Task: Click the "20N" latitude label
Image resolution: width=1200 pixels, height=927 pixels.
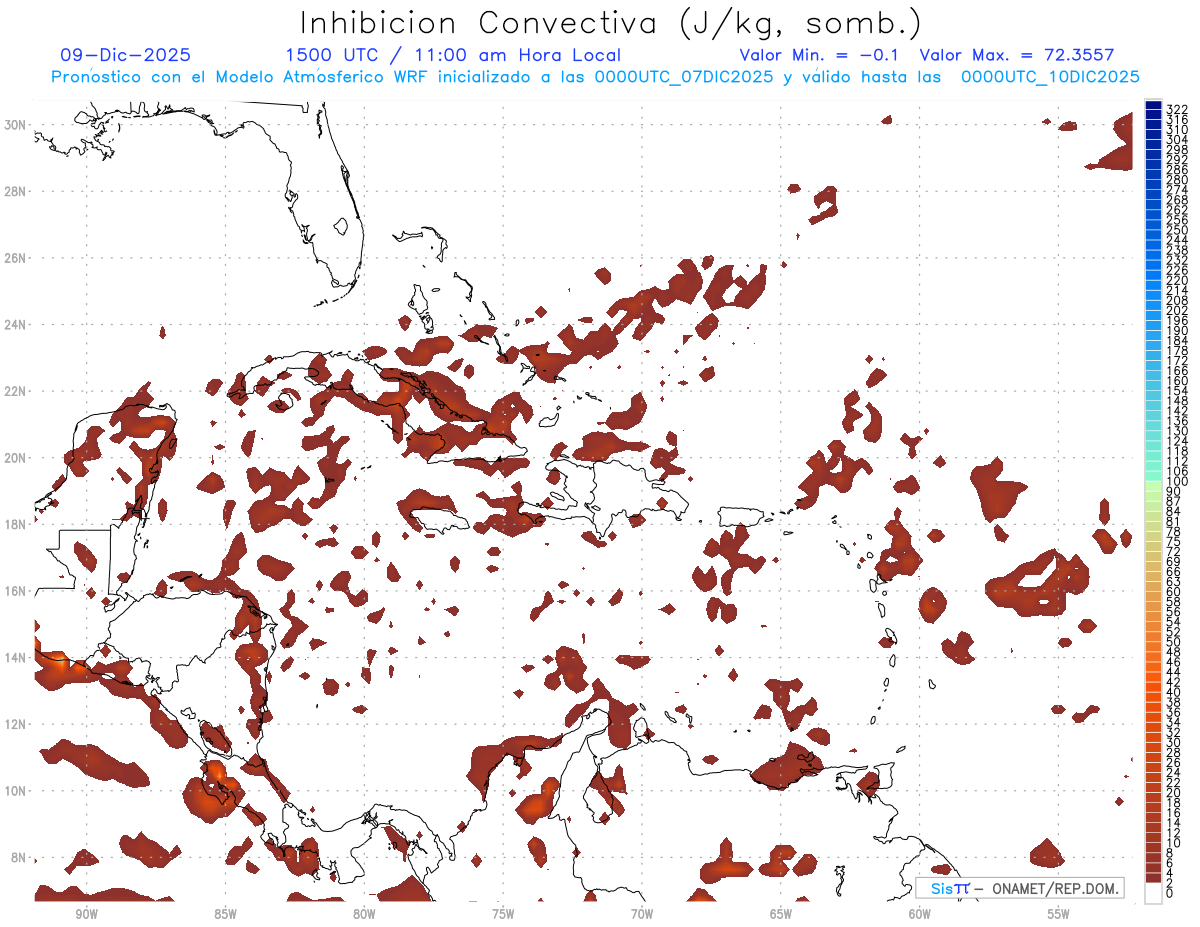Action: tap(16, 458)
